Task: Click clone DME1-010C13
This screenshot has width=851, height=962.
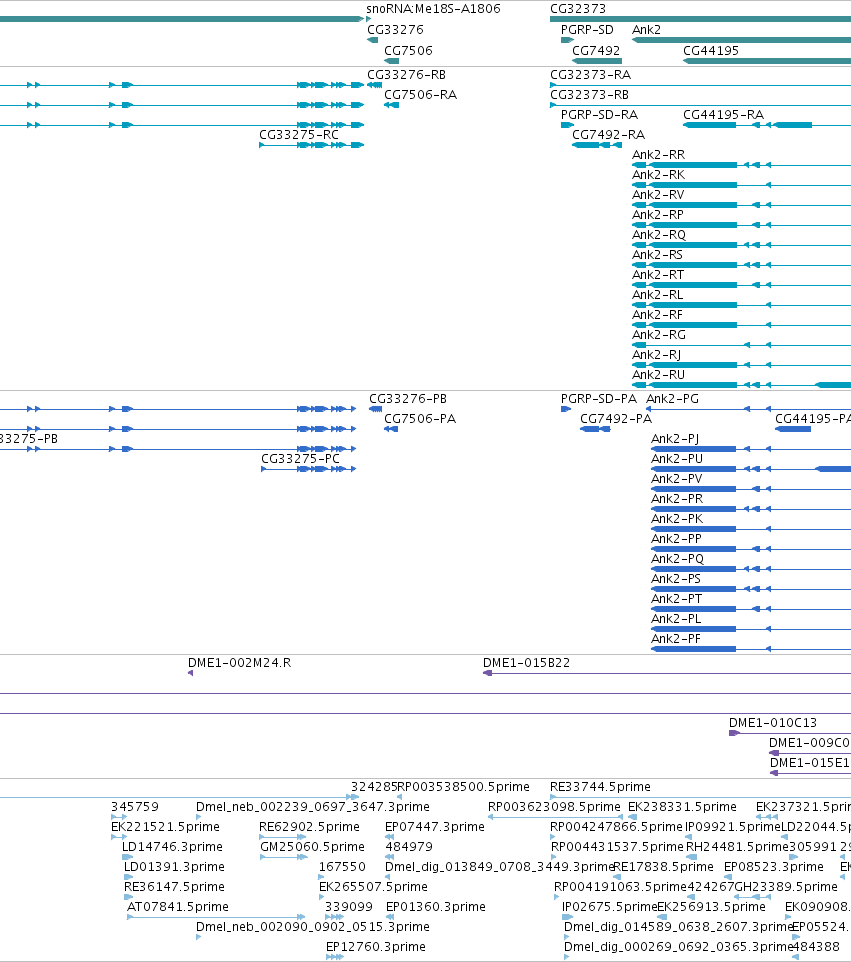Action: [772, 723]
